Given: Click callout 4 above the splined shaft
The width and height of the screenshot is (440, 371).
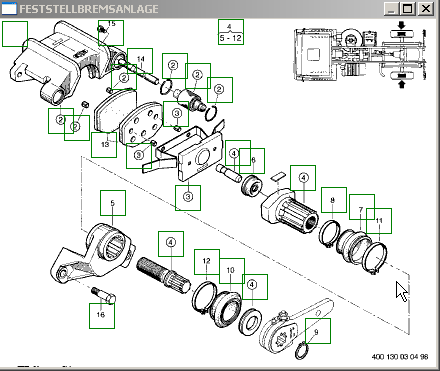Looking at the screenshot, I should click(171, 244).
